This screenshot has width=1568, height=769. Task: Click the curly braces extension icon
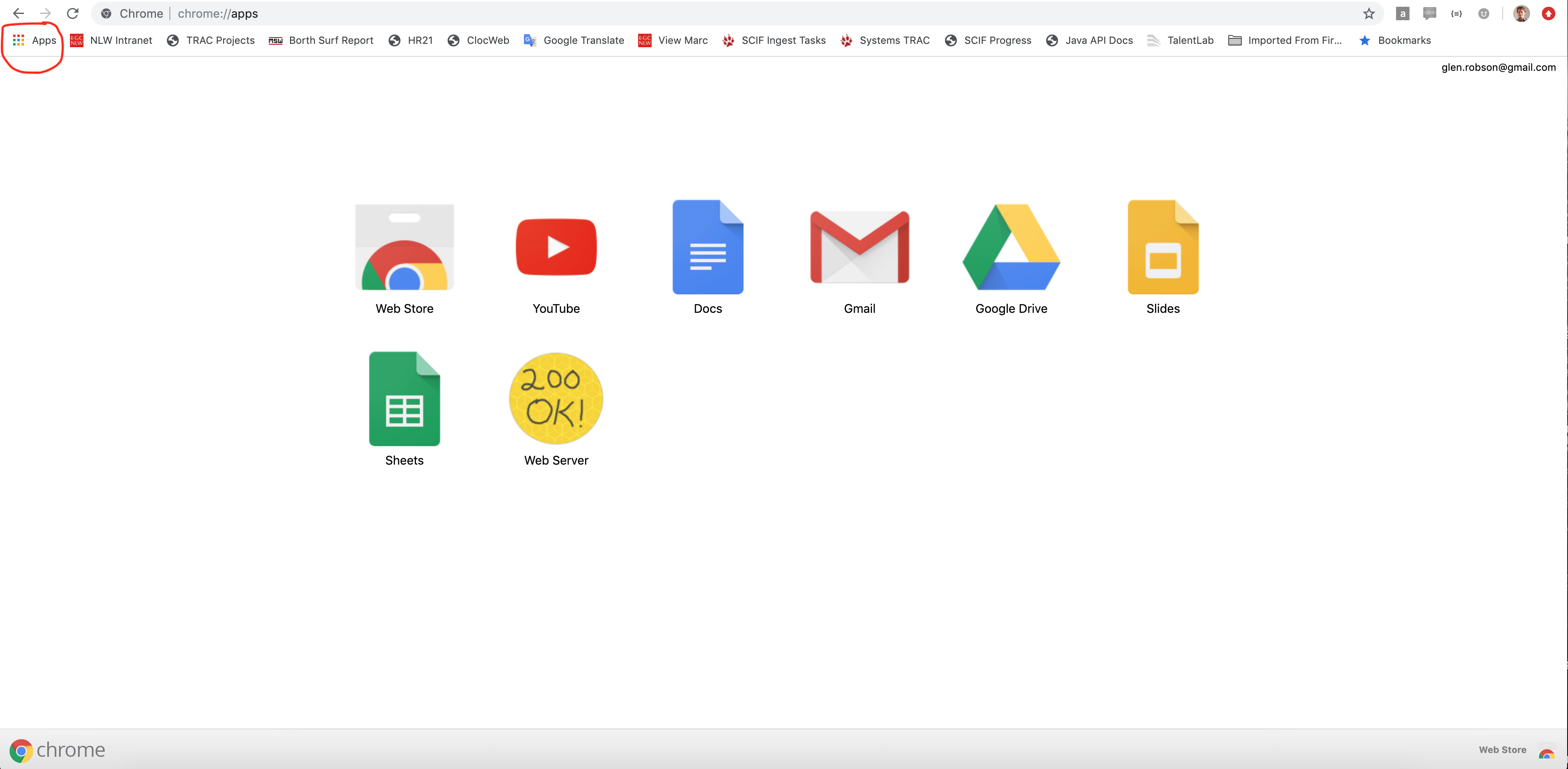coord(1456,13)
